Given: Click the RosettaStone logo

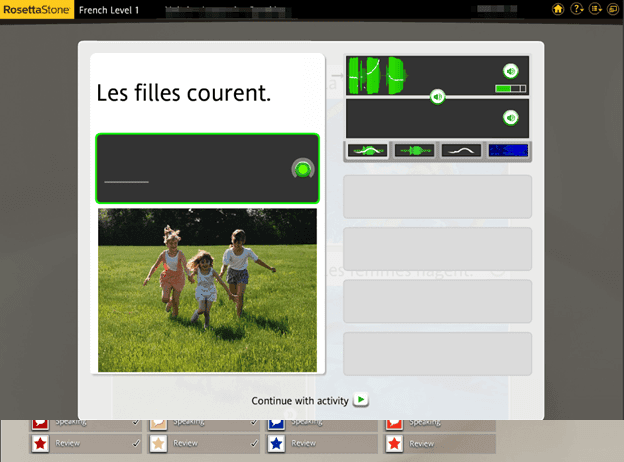Looking at the screenshot, I should click(x=37, y=10).
